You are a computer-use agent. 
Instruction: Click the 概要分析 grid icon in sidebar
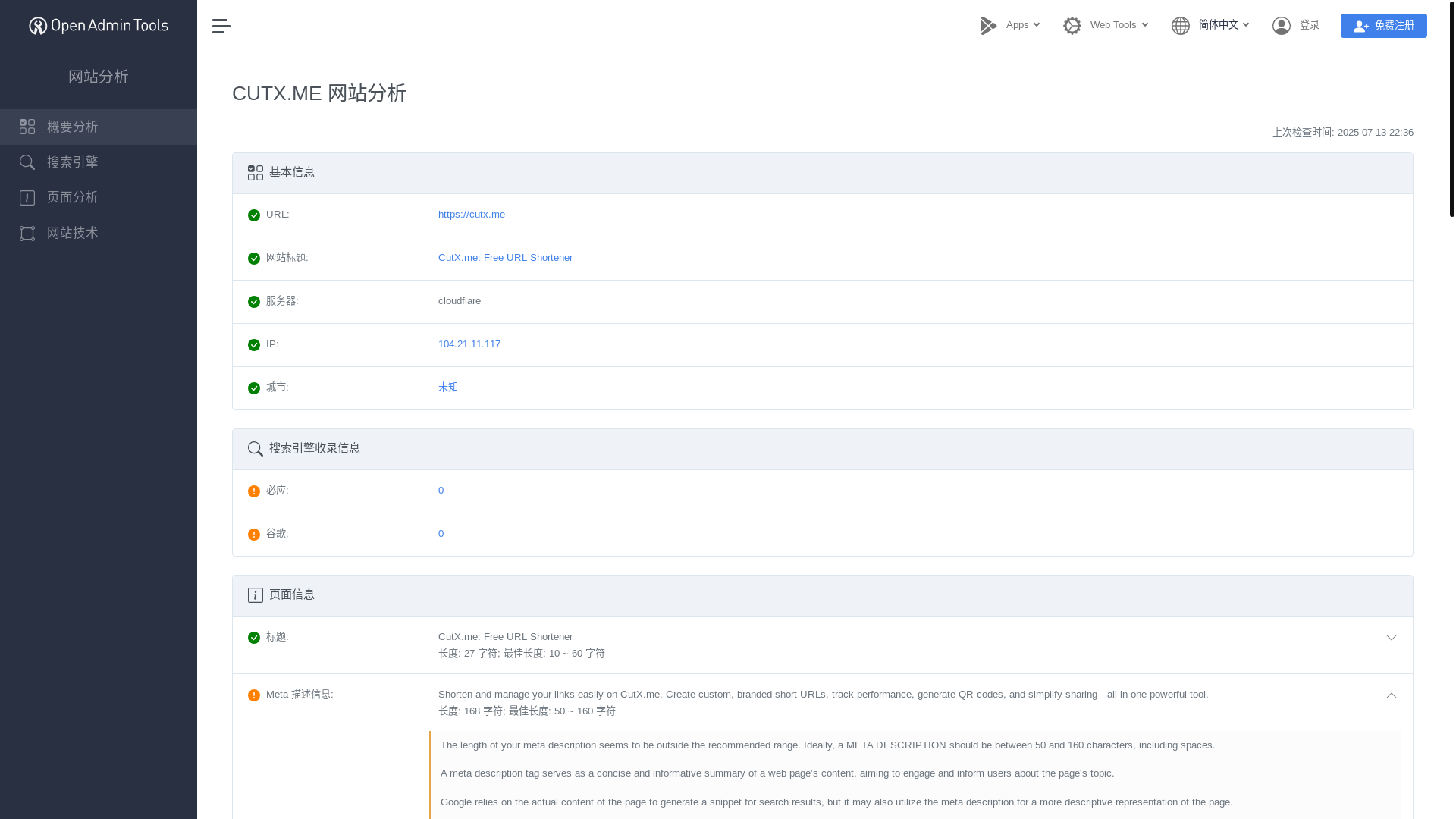coord(27,127)
